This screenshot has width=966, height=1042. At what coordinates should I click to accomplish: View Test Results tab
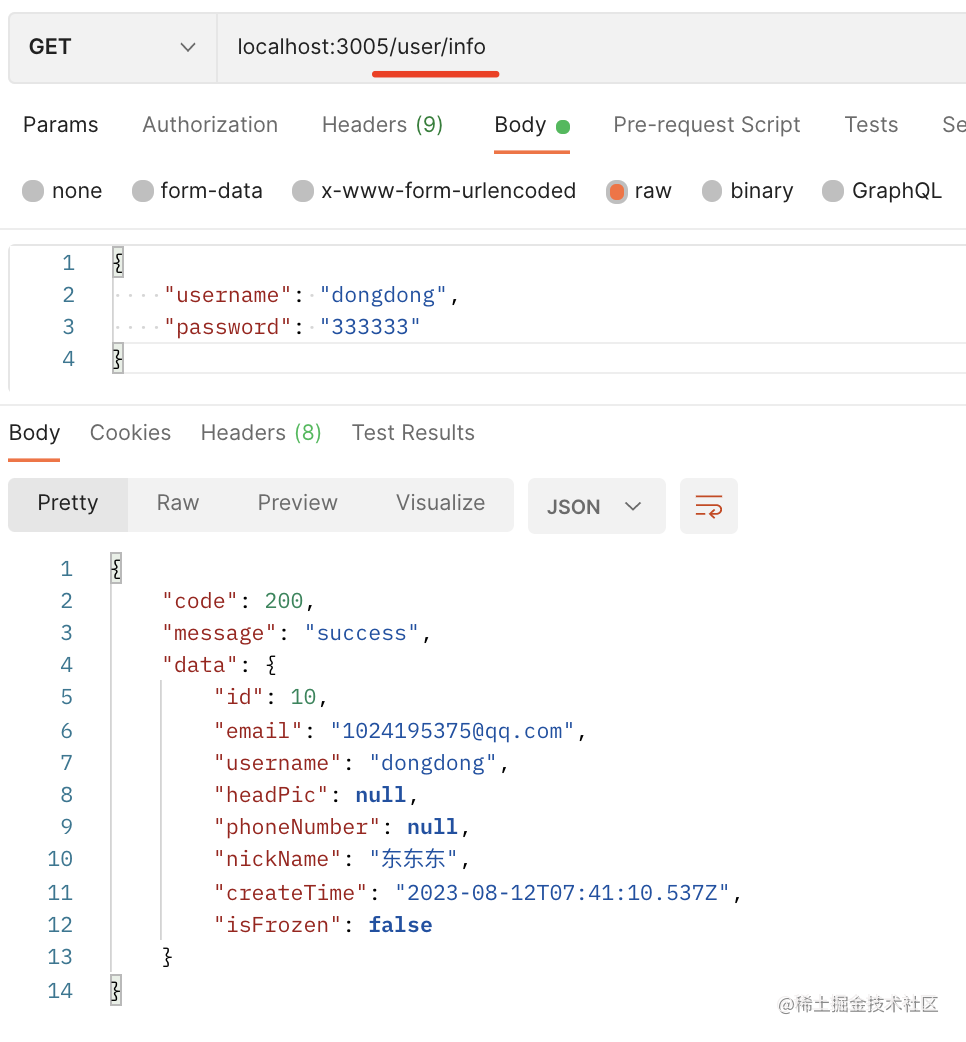click(413, 433)
